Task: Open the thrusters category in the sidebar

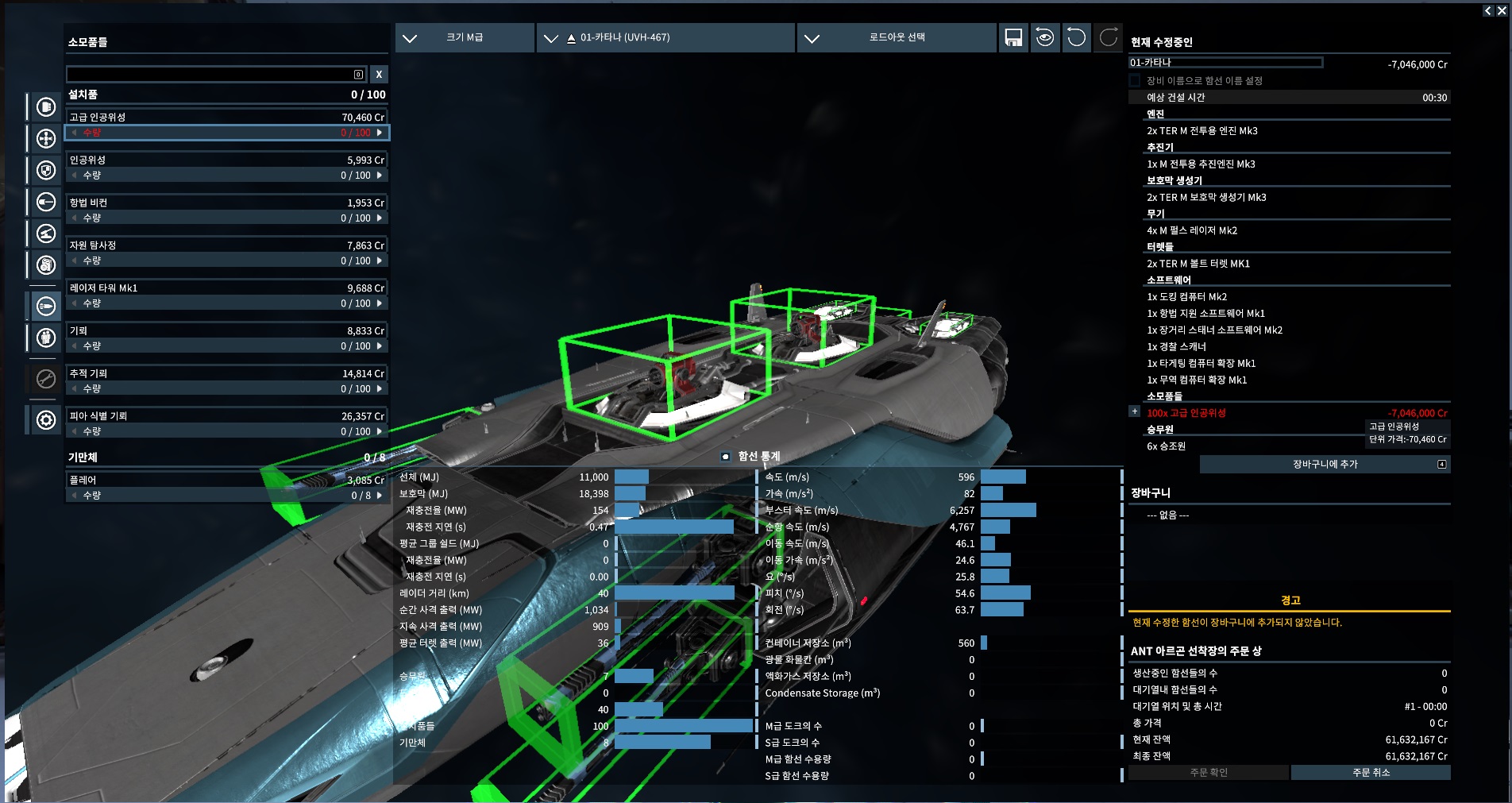Action: click(x=46, y=138)
